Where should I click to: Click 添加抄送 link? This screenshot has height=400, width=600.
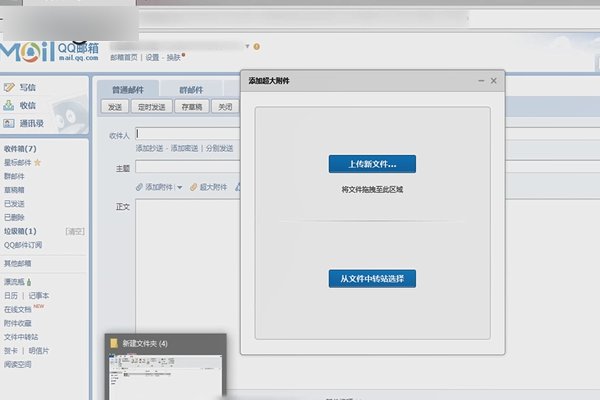click(149, 148)
